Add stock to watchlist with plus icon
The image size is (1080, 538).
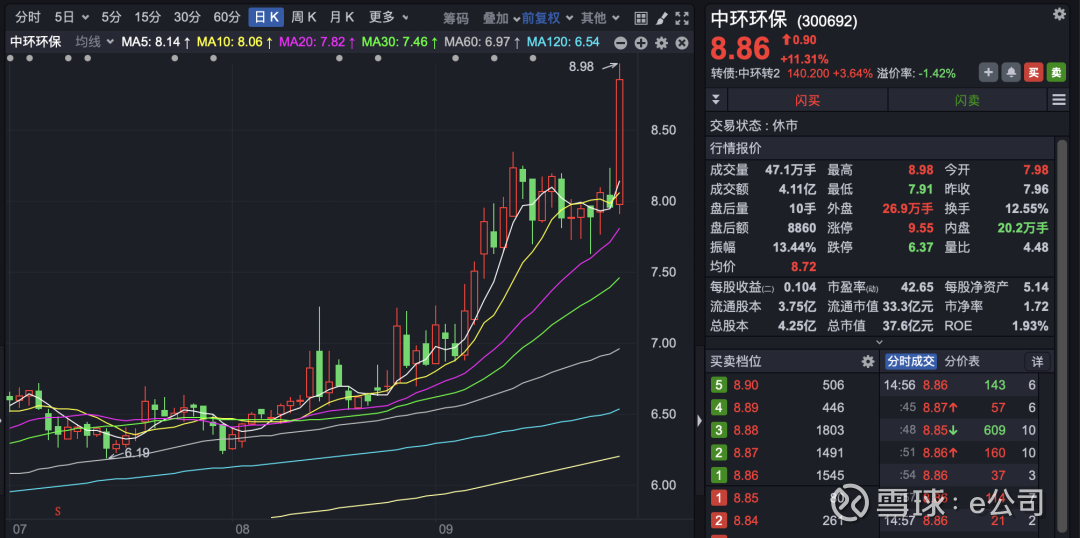coord(988,72)
